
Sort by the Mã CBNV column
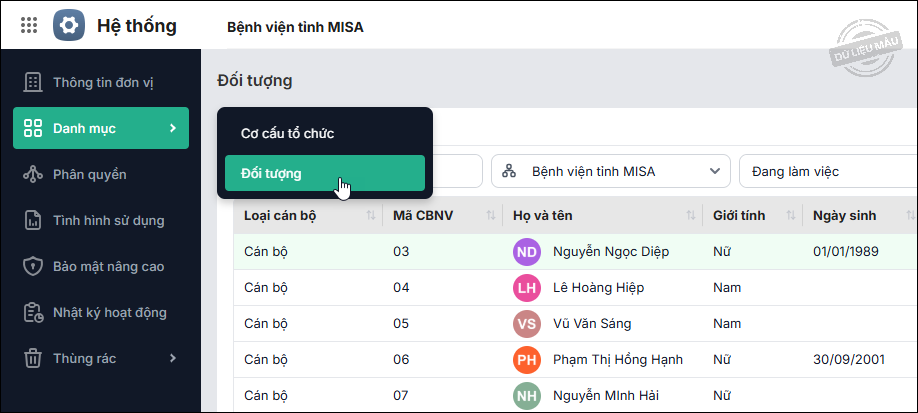490,215
